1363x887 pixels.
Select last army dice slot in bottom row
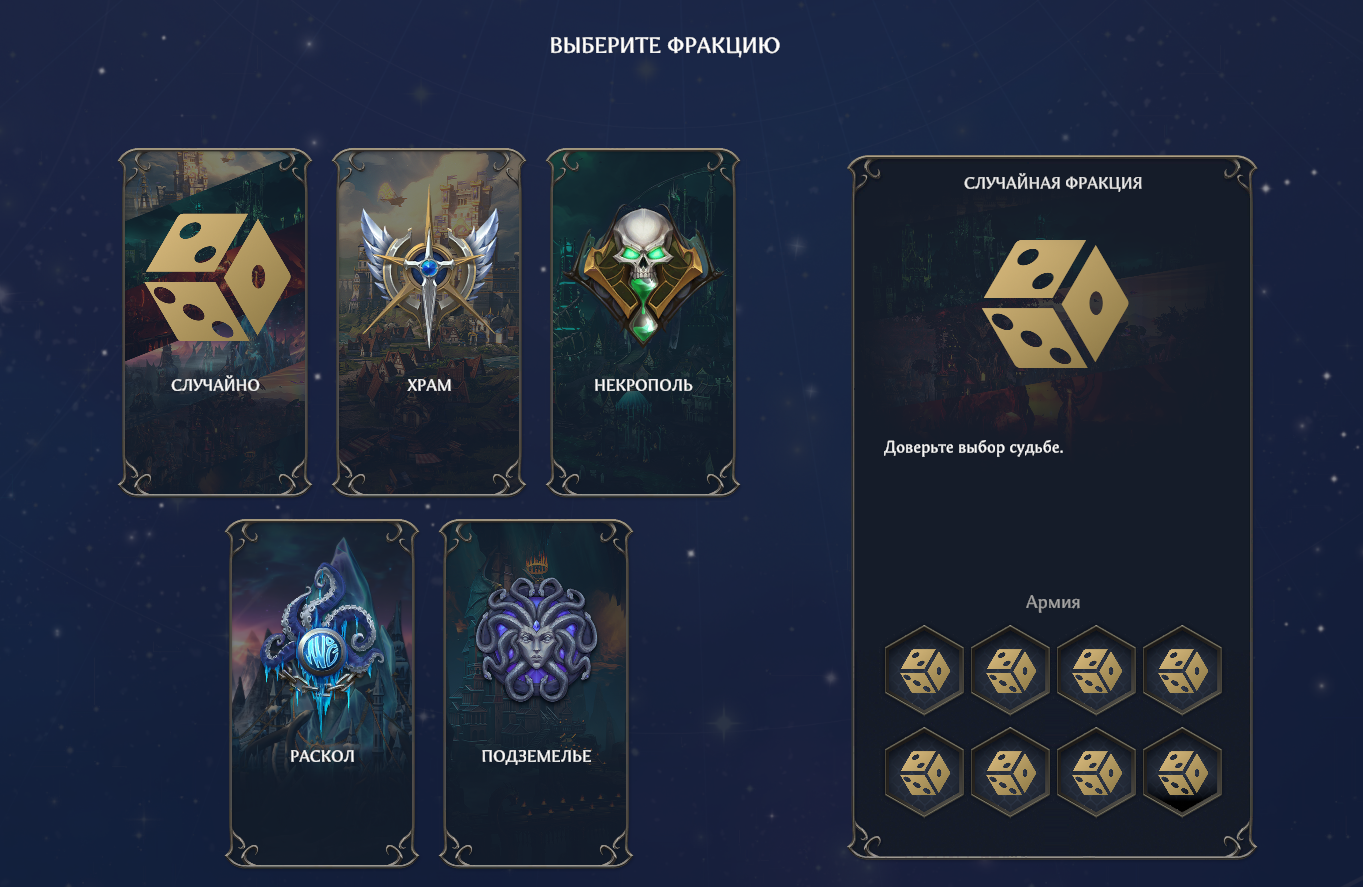tap(1182, 772)
